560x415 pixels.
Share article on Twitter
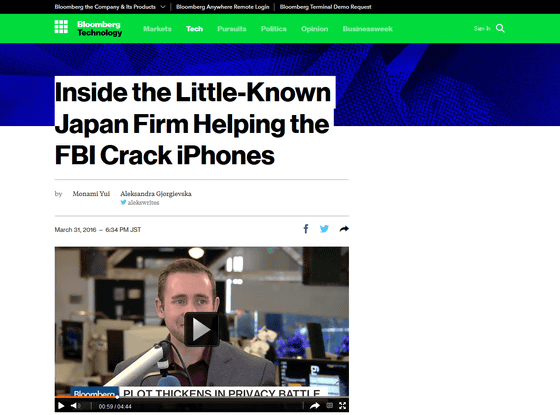pos(324,229)
